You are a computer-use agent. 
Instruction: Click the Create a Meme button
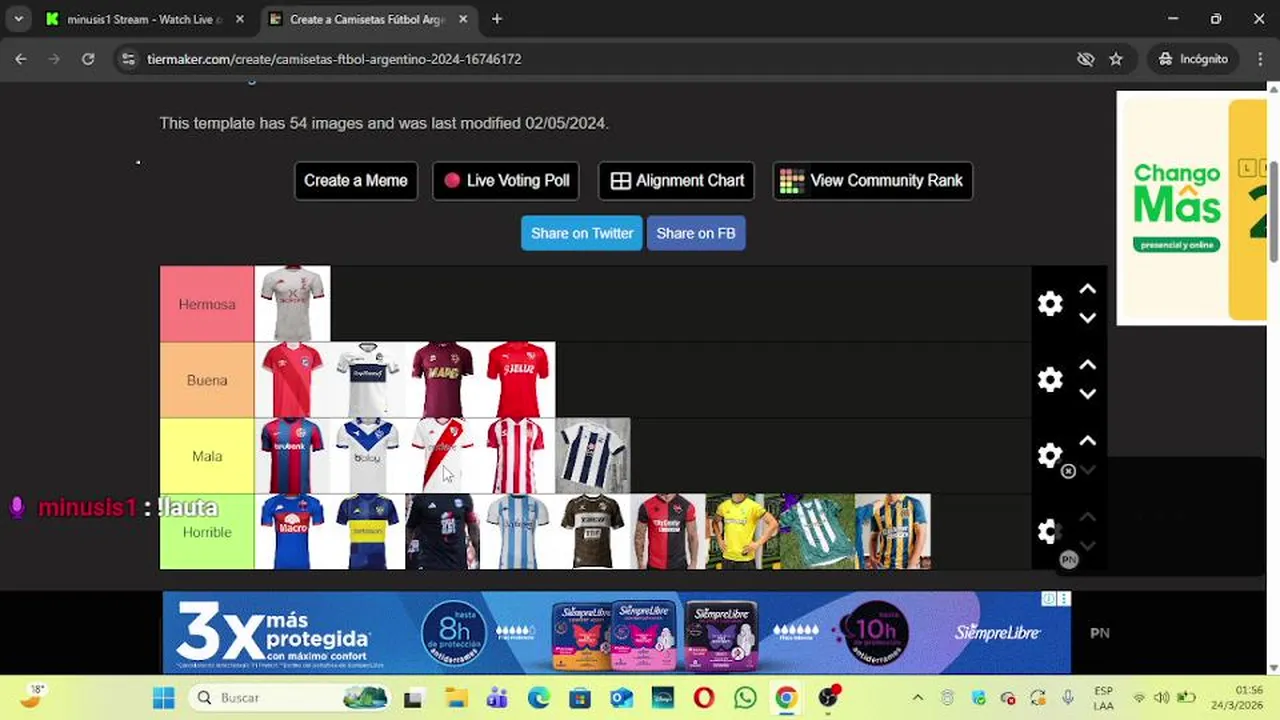(x=356, y=181)
